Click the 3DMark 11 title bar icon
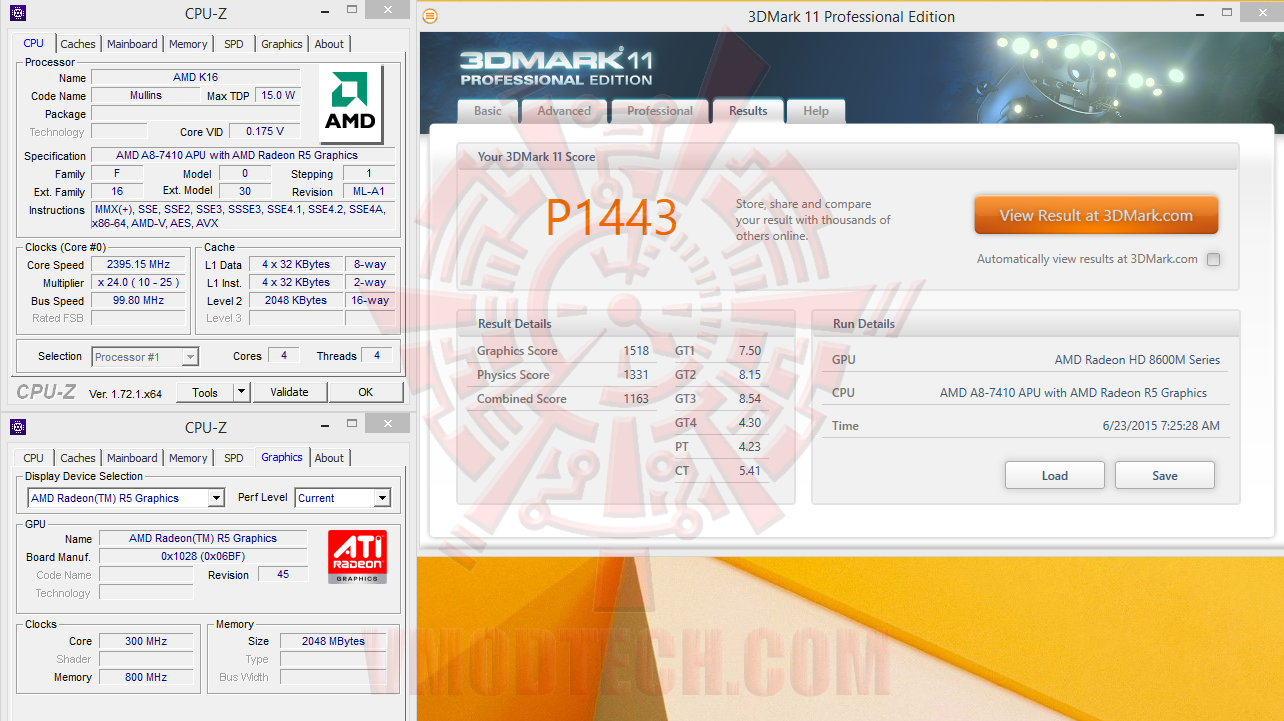1284x721 pixels. click(430, 16)
